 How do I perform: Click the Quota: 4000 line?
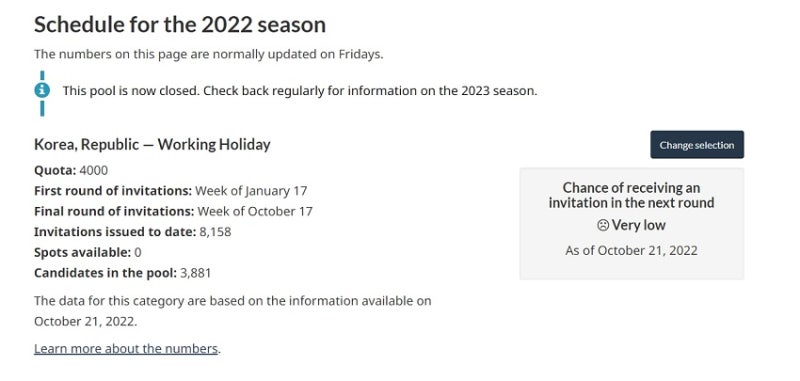[x=71, y=170]
